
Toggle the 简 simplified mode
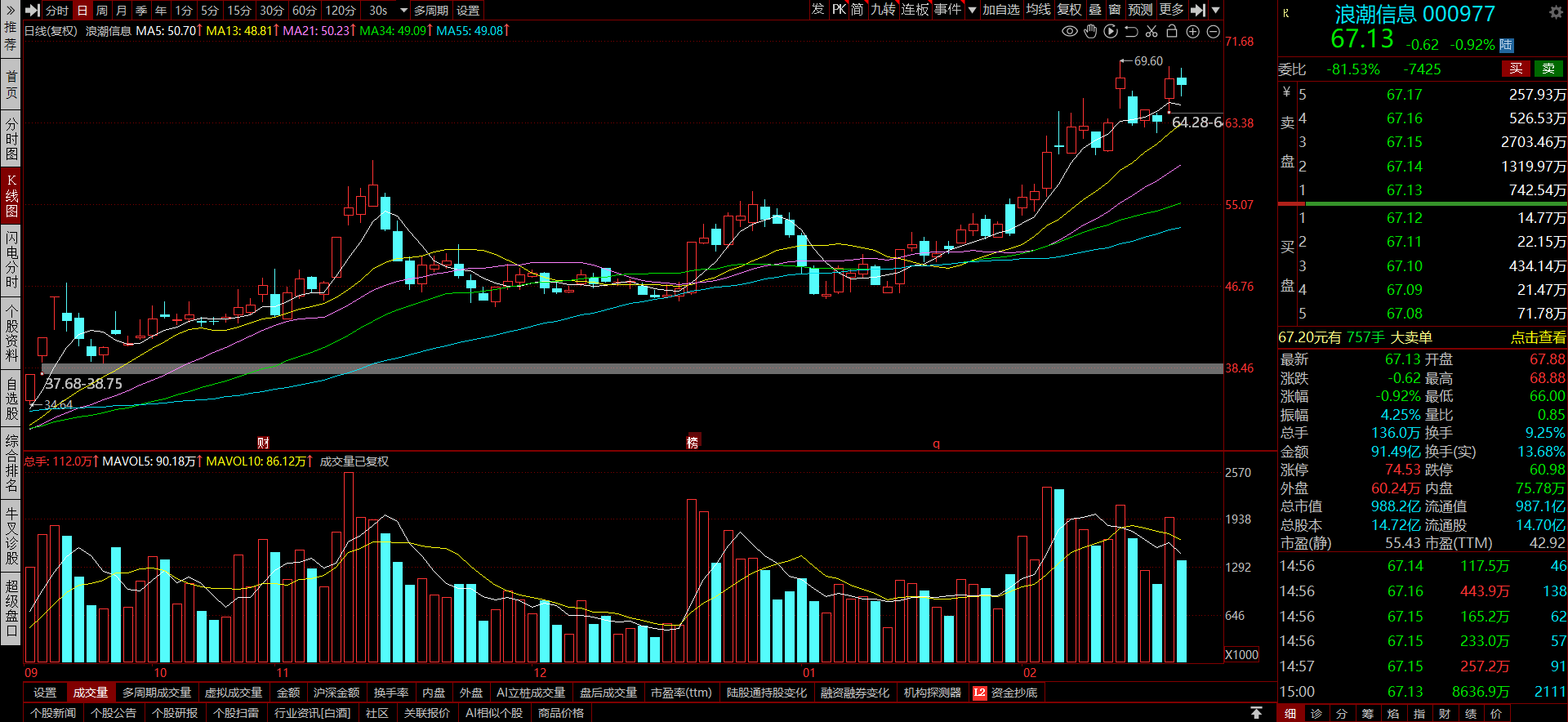point(857,10)
